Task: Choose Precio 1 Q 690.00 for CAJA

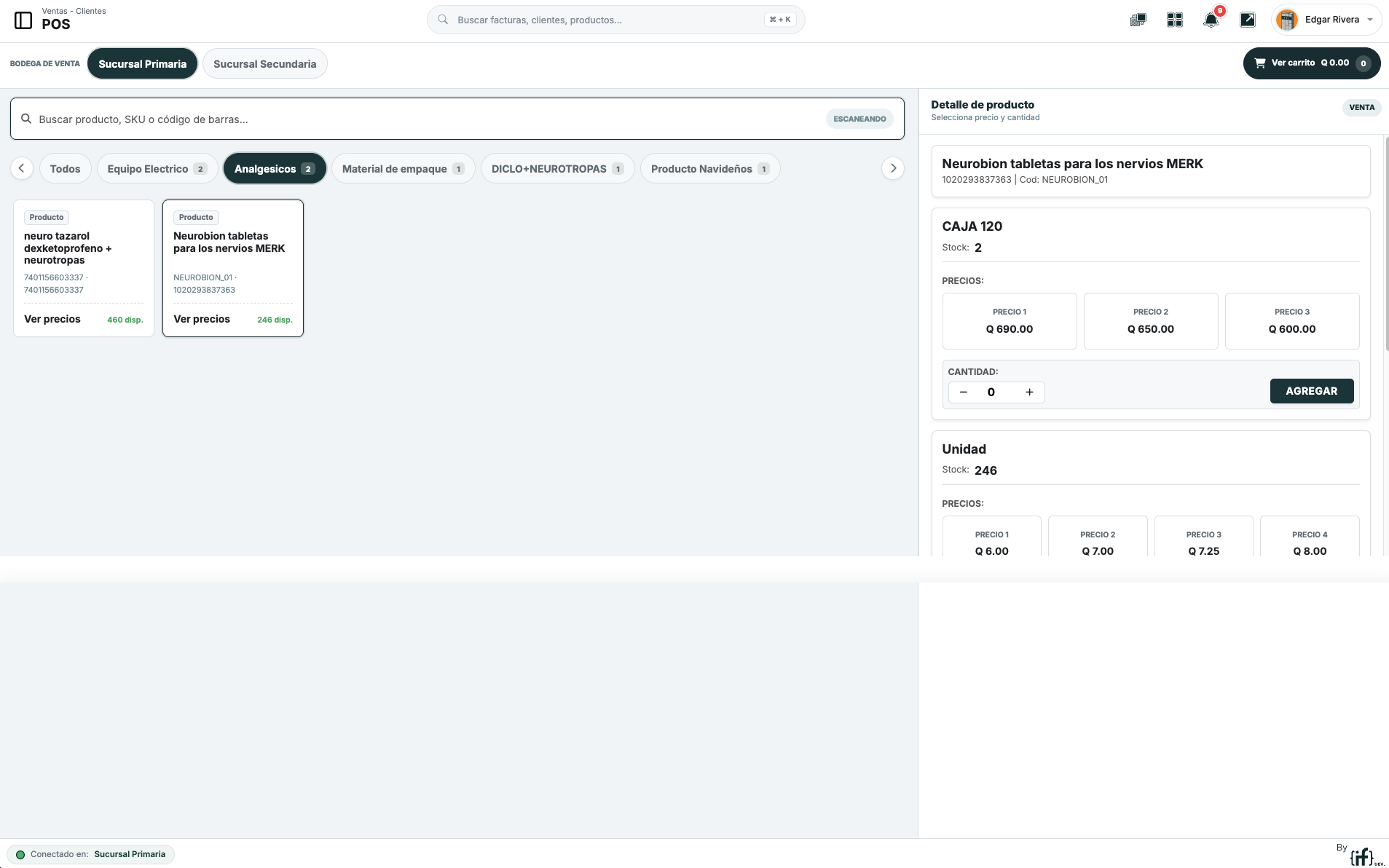Action: (x=1010, y=321)
